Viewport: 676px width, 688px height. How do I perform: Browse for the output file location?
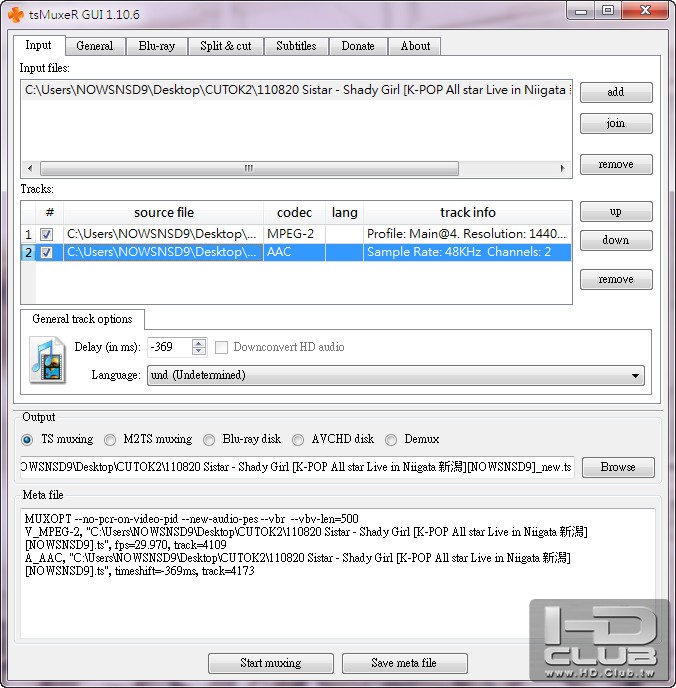tap(618, 467)
